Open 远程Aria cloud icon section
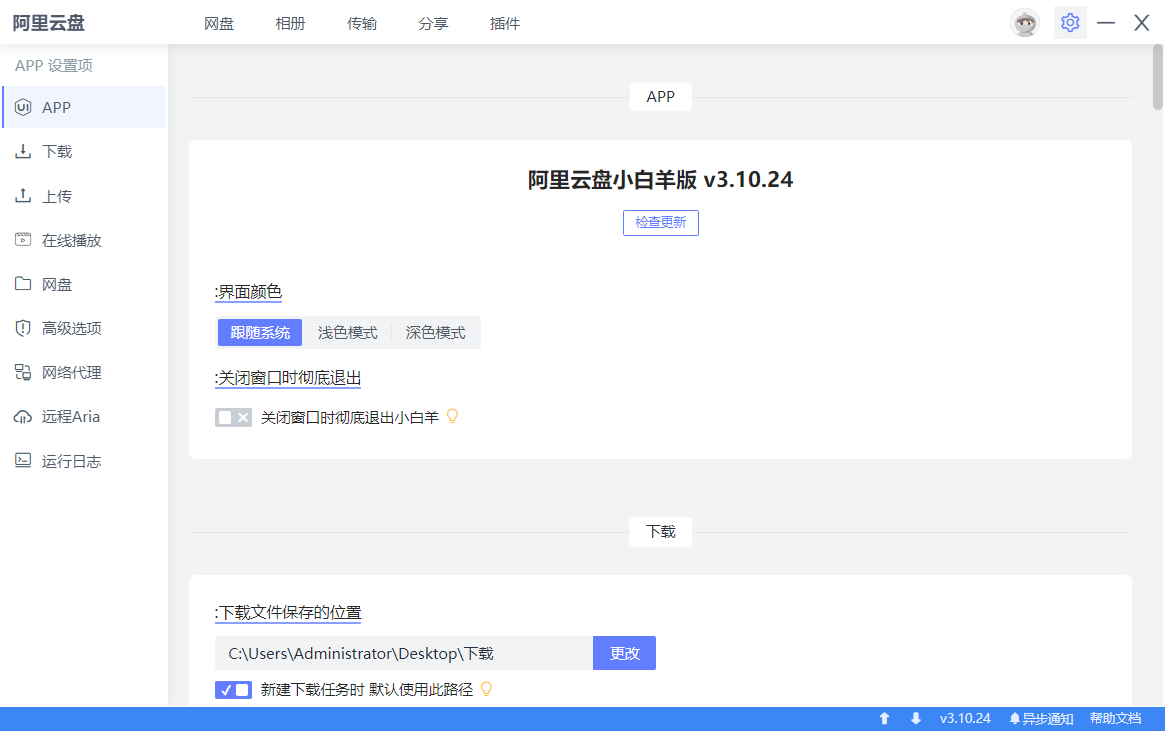The height and width of the screenshot is (731, 1165). 23,417
